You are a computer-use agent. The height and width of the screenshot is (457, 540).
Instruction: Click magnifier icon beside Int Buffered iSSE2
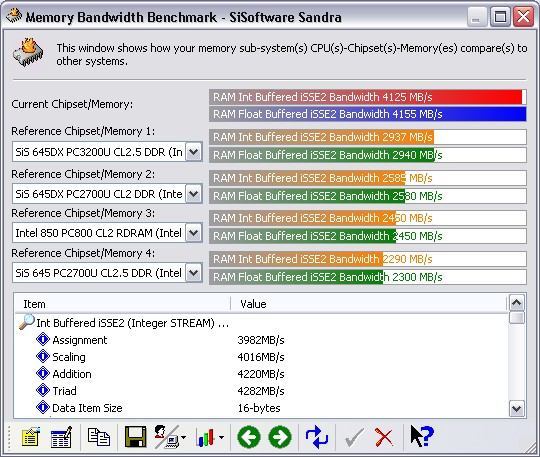coord(27,322)
